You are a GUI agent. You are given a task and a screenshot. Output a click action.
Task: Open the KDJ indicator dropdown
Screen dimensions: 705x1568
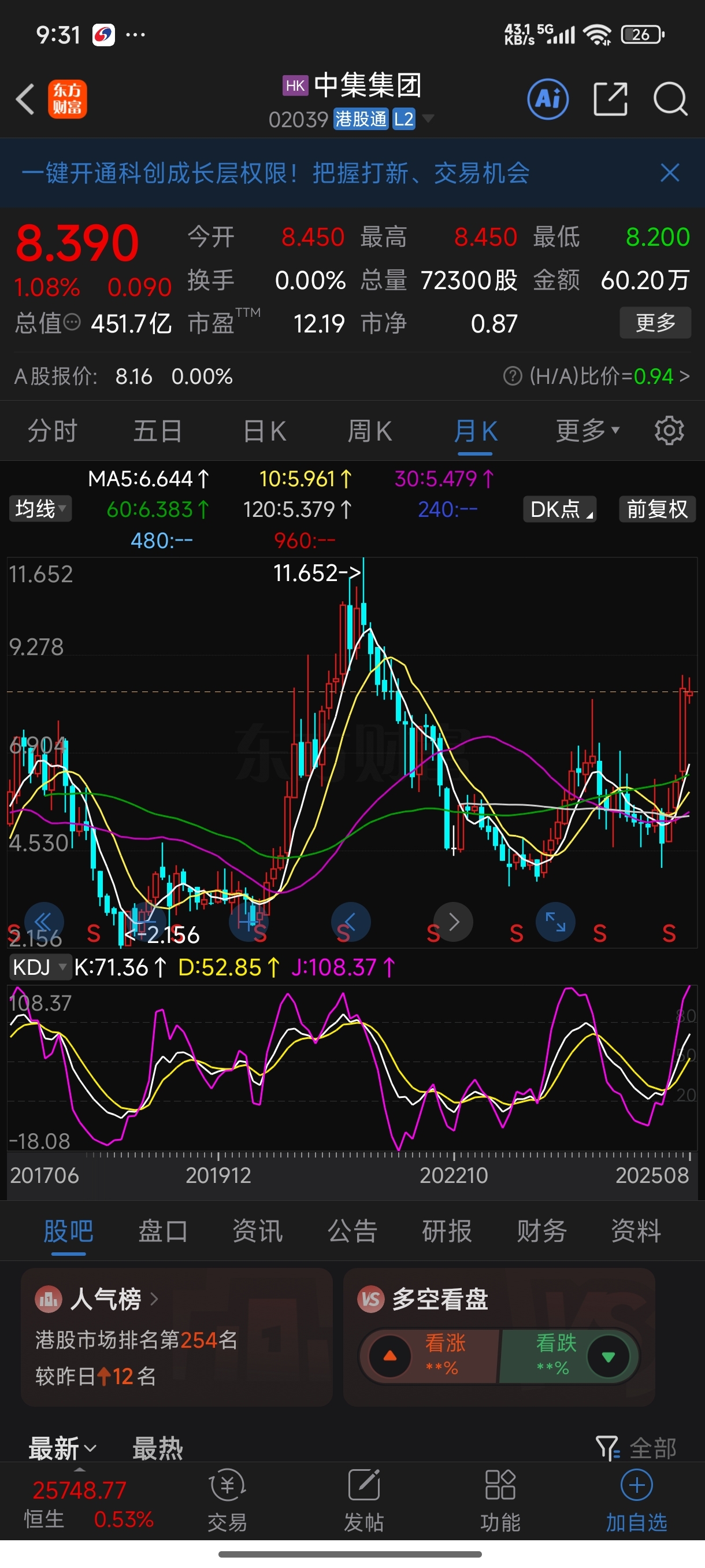pyautogui.click(x=40, y=967)
